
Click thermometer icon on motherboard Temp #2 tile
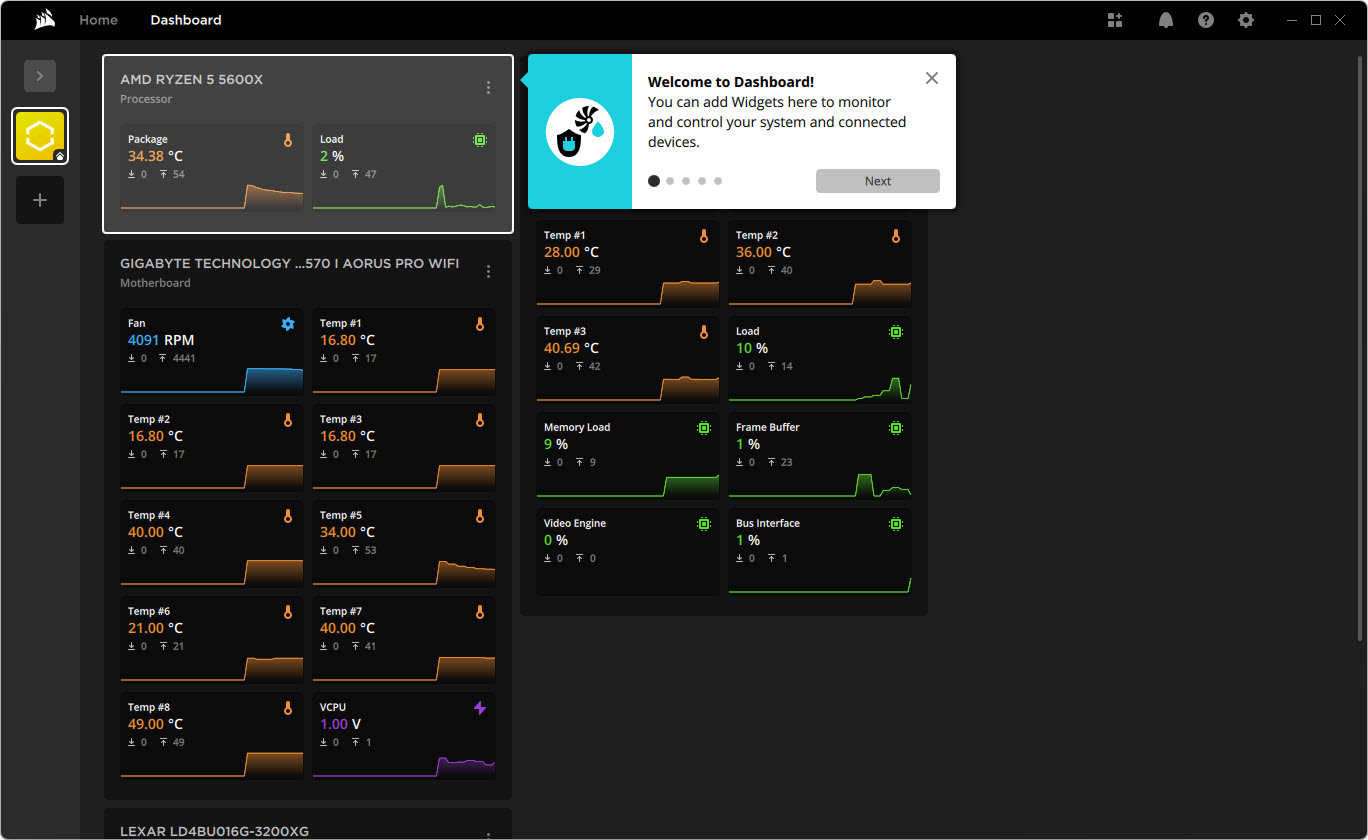coord(288,420)
